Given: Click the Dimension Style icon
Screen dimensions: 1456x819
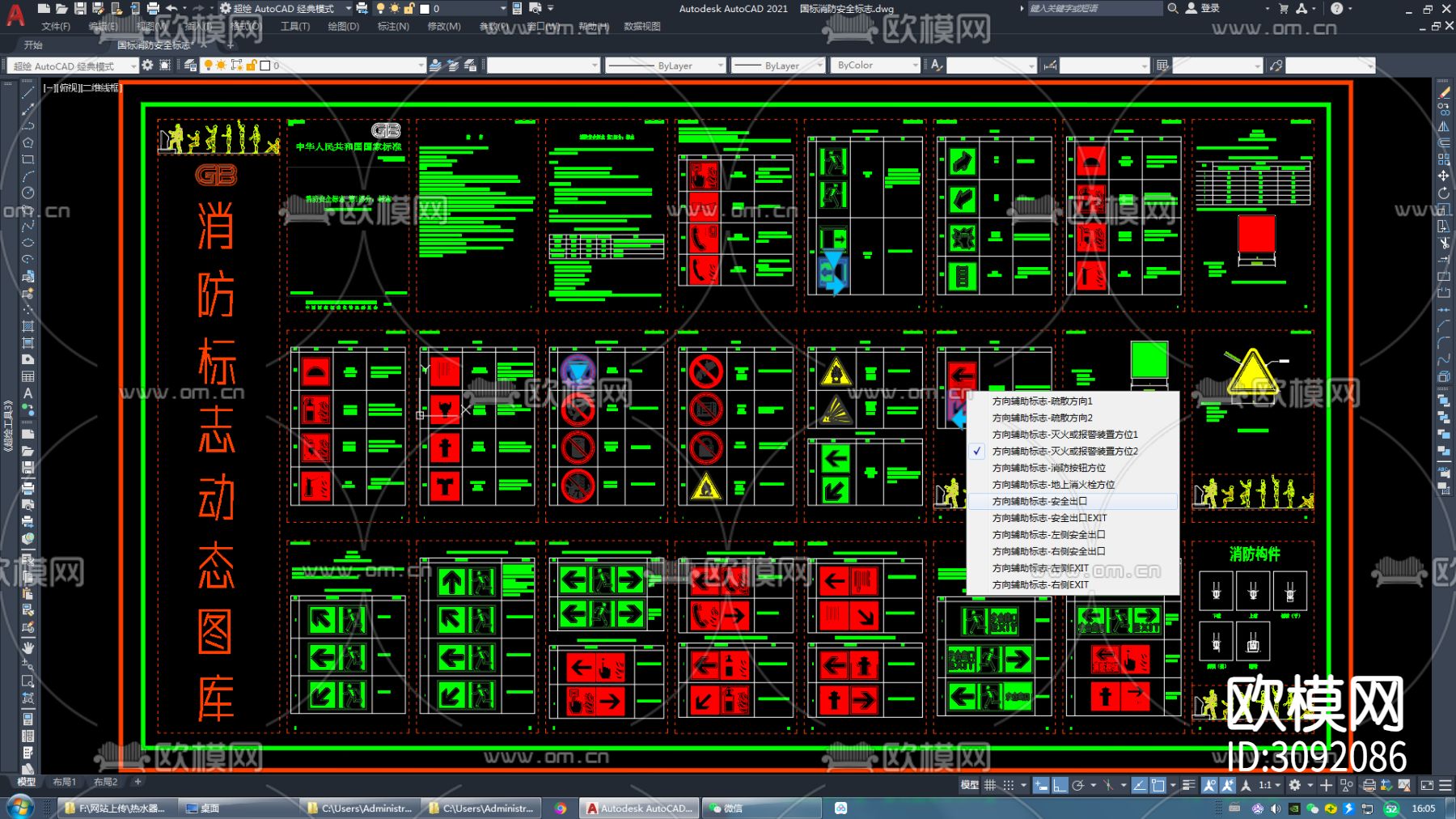Looking at the screenshot, I should tap(1050, 66).
